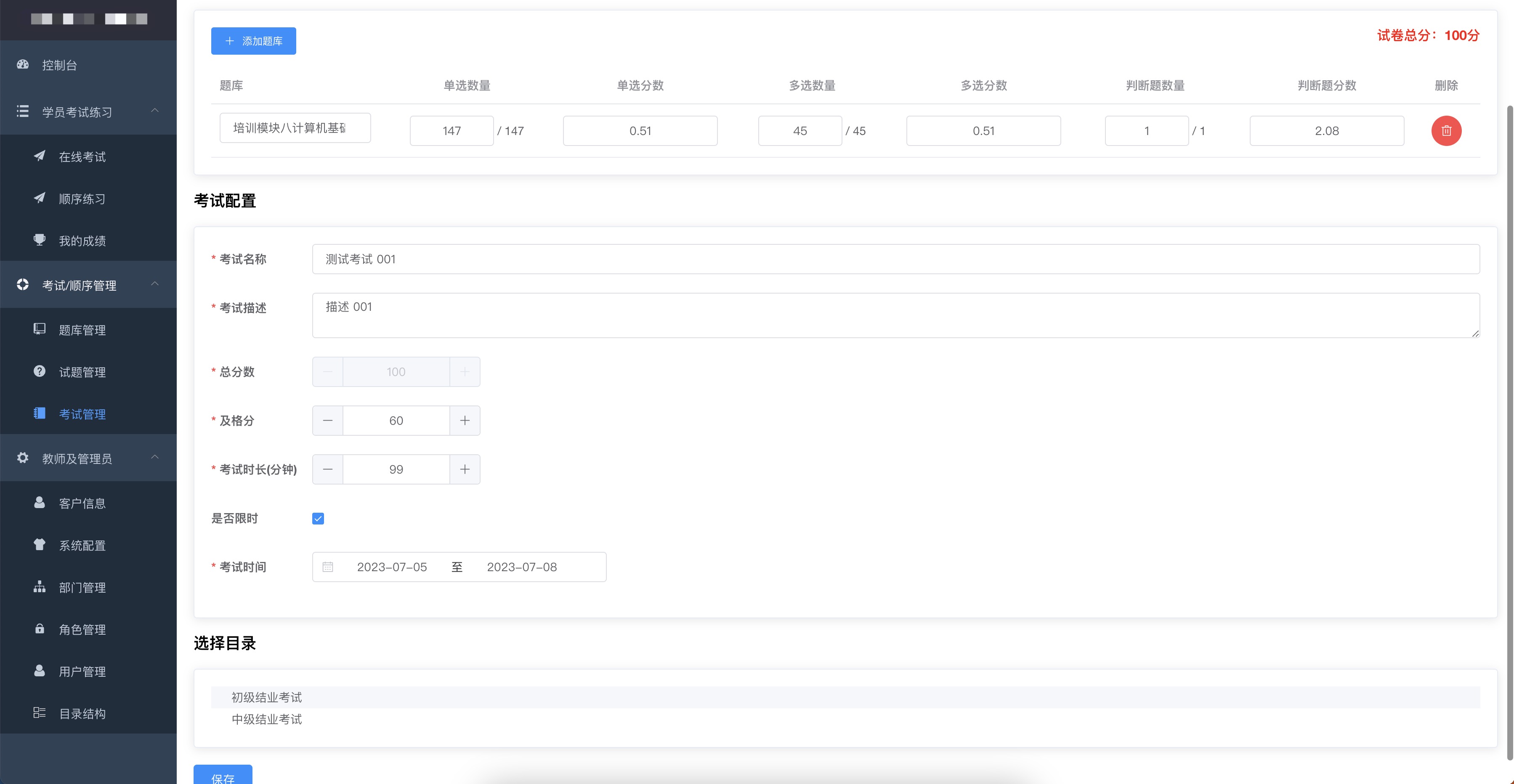1514x784 pixels.
Task: Click the 及格分 value field showing 60
Action: point(396,421)
